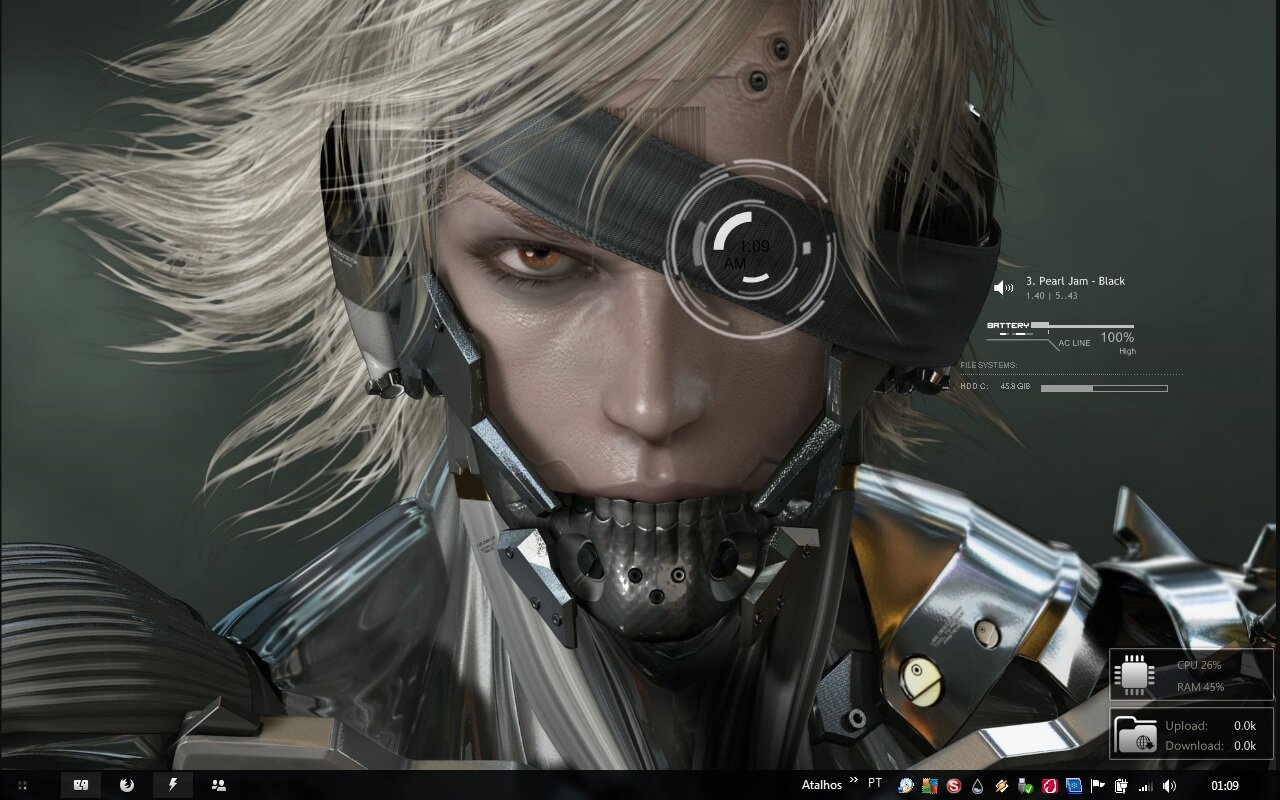Click the speaker icon beside Pearl Jam track
Screen dimensions: 1280x800
[1003, 288]
